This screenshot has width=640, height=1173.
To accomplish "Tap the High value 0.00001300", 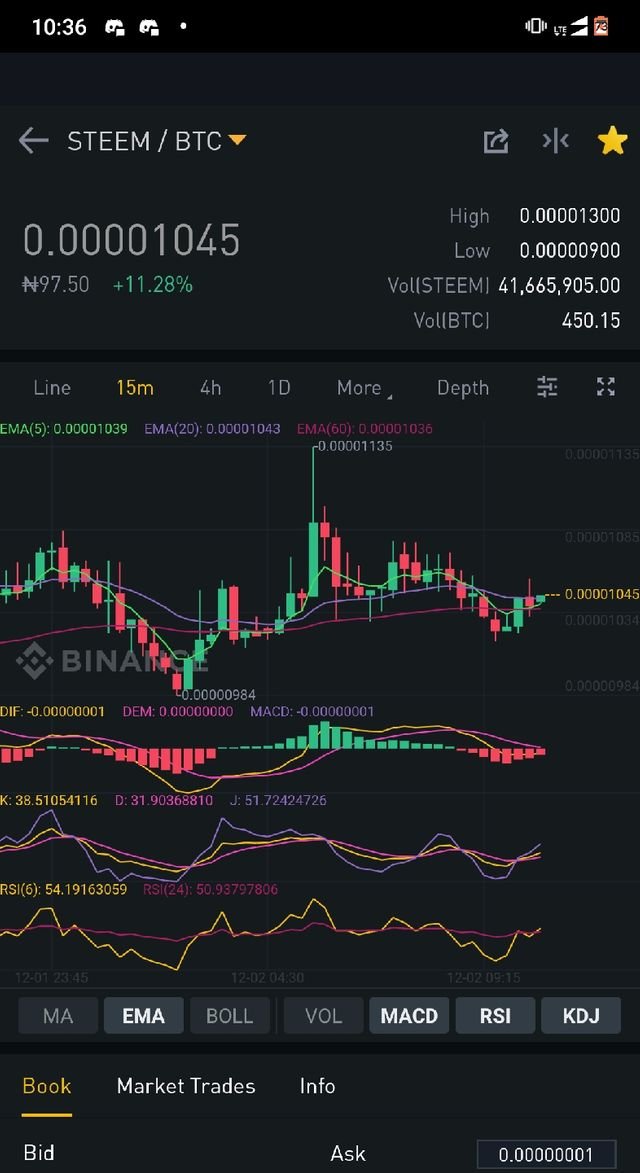I will (570, 215).
